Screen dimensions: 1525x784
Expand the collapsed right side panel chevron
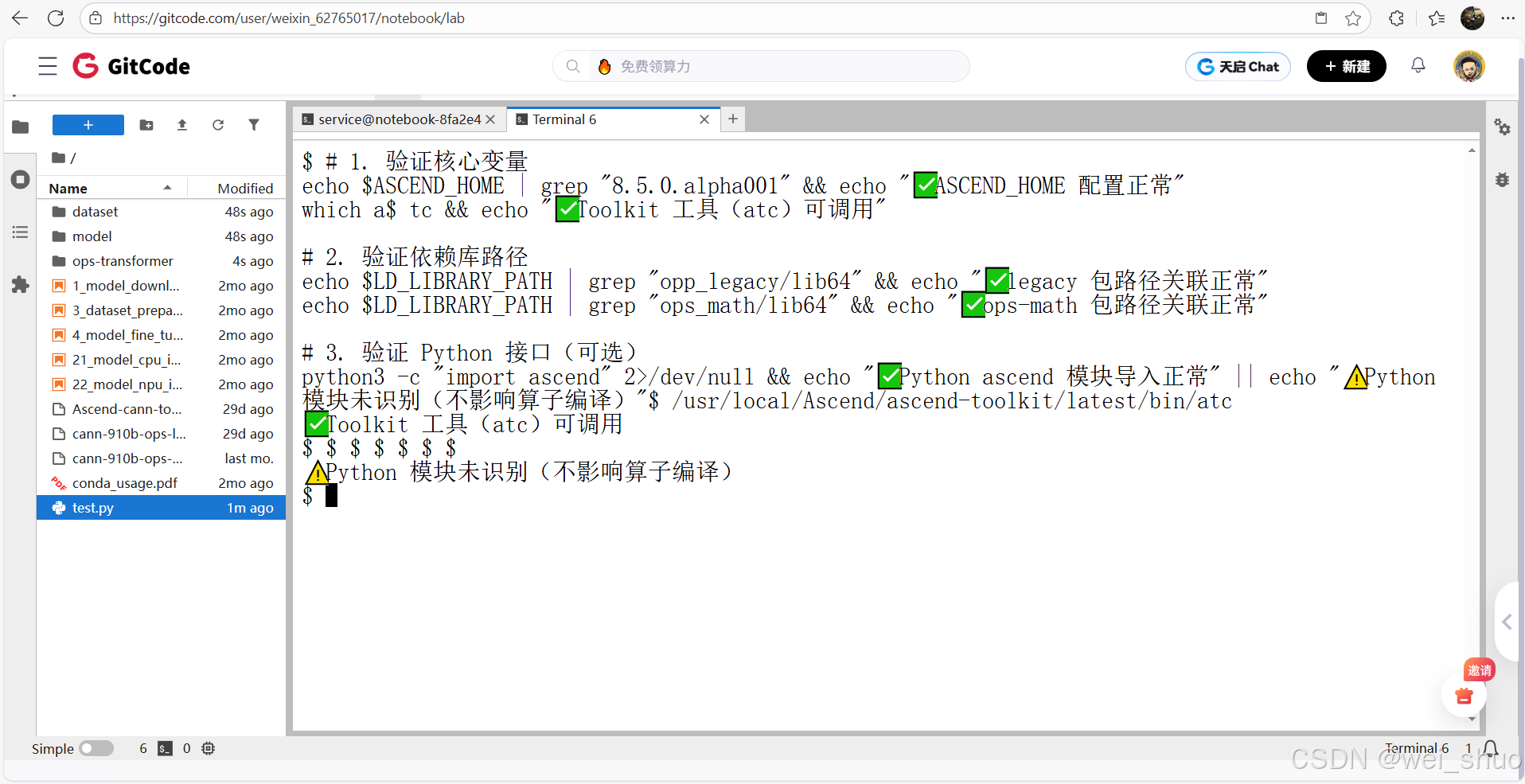click(1507, 622)
